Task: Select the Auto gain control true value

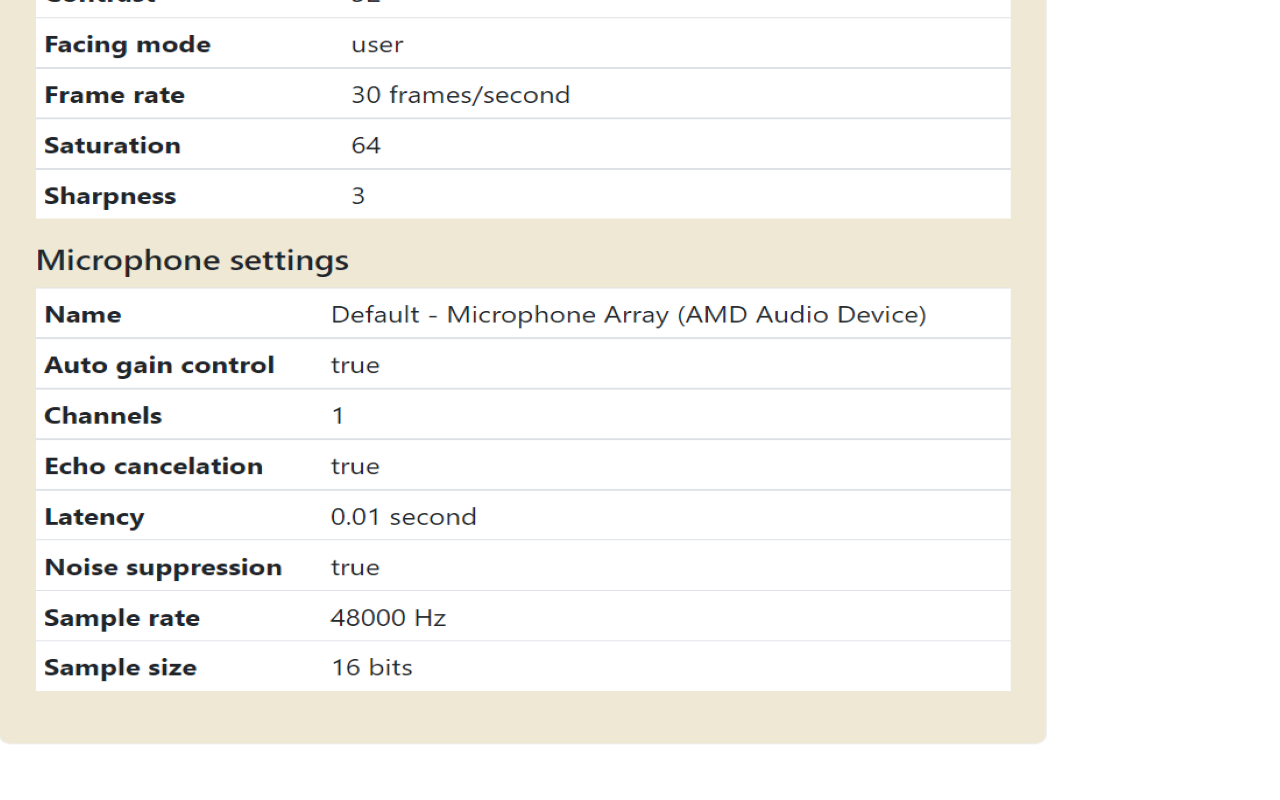Action: [355, 366]
